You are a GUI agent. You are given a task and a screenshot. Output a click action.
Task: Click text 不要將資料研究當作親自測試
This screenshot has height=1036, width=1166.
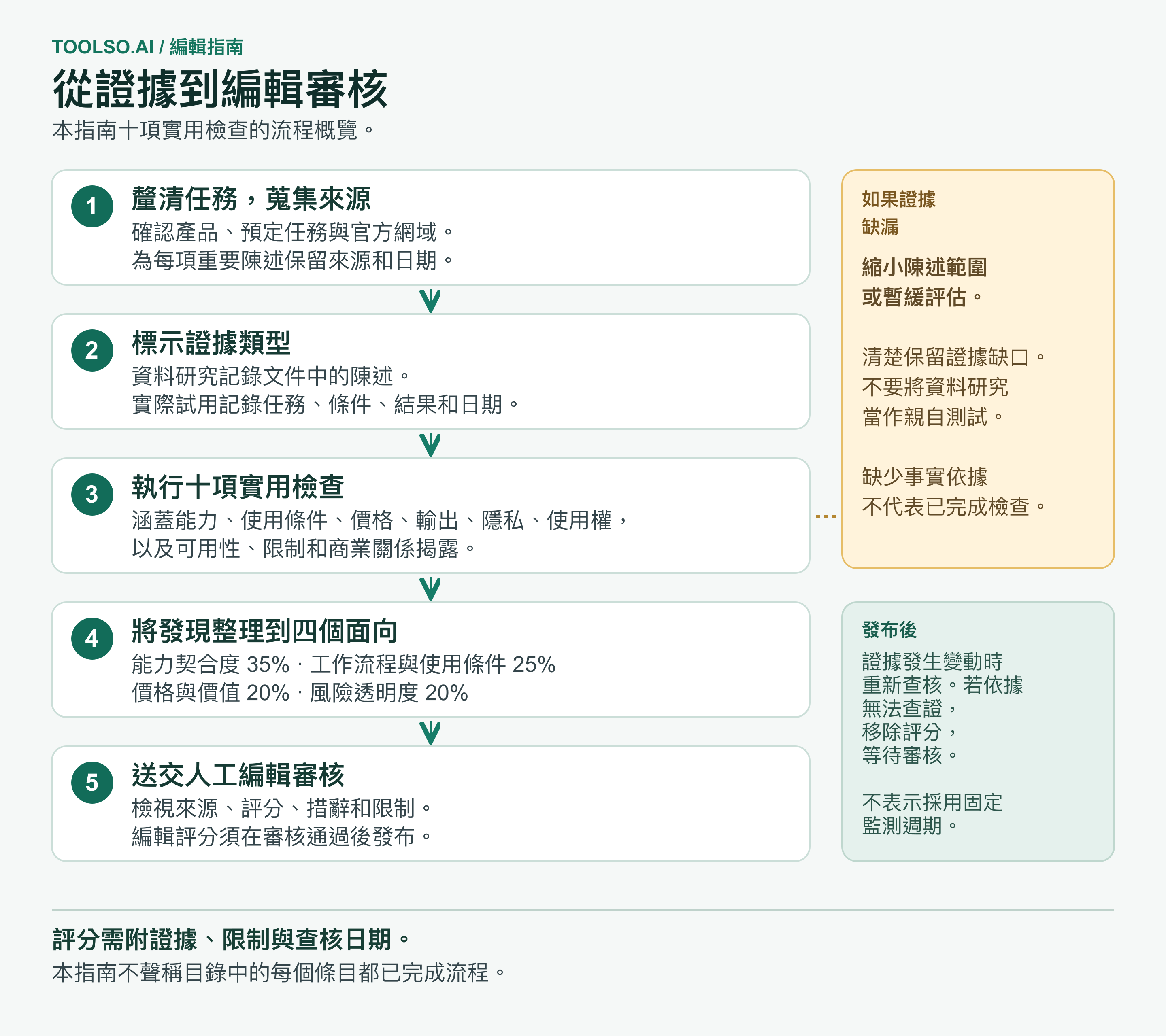[935, 402]
